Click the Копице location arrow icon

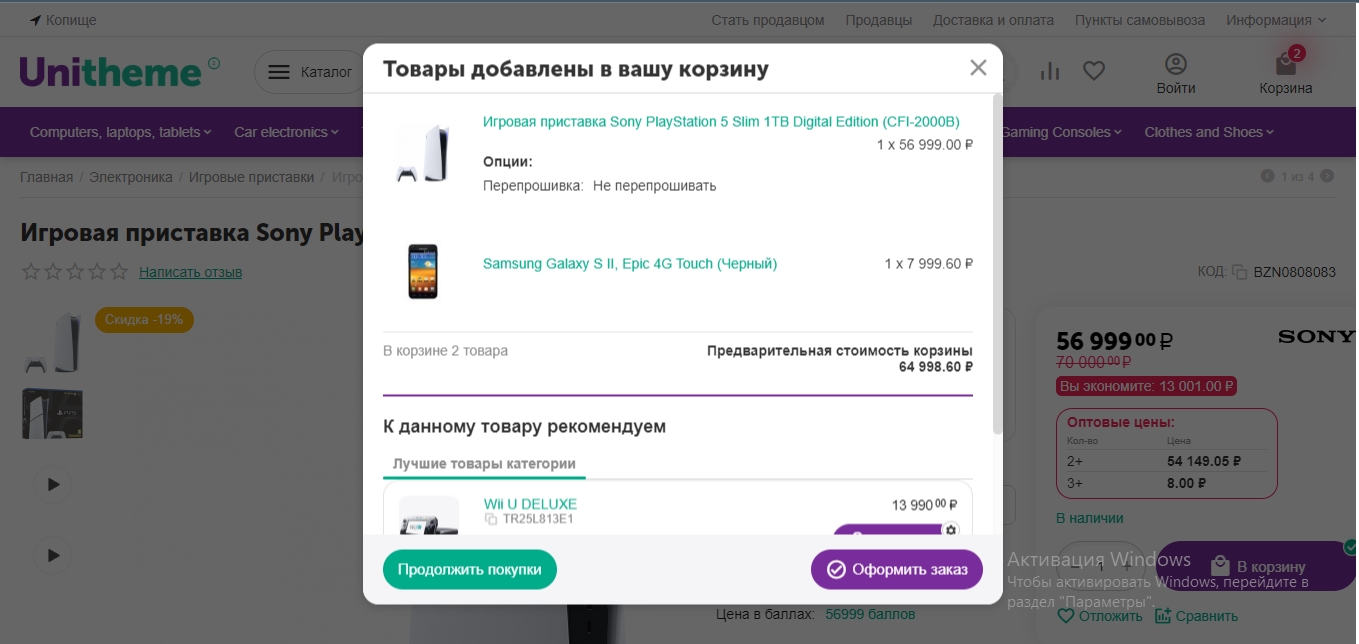click(x=36, y=20)
